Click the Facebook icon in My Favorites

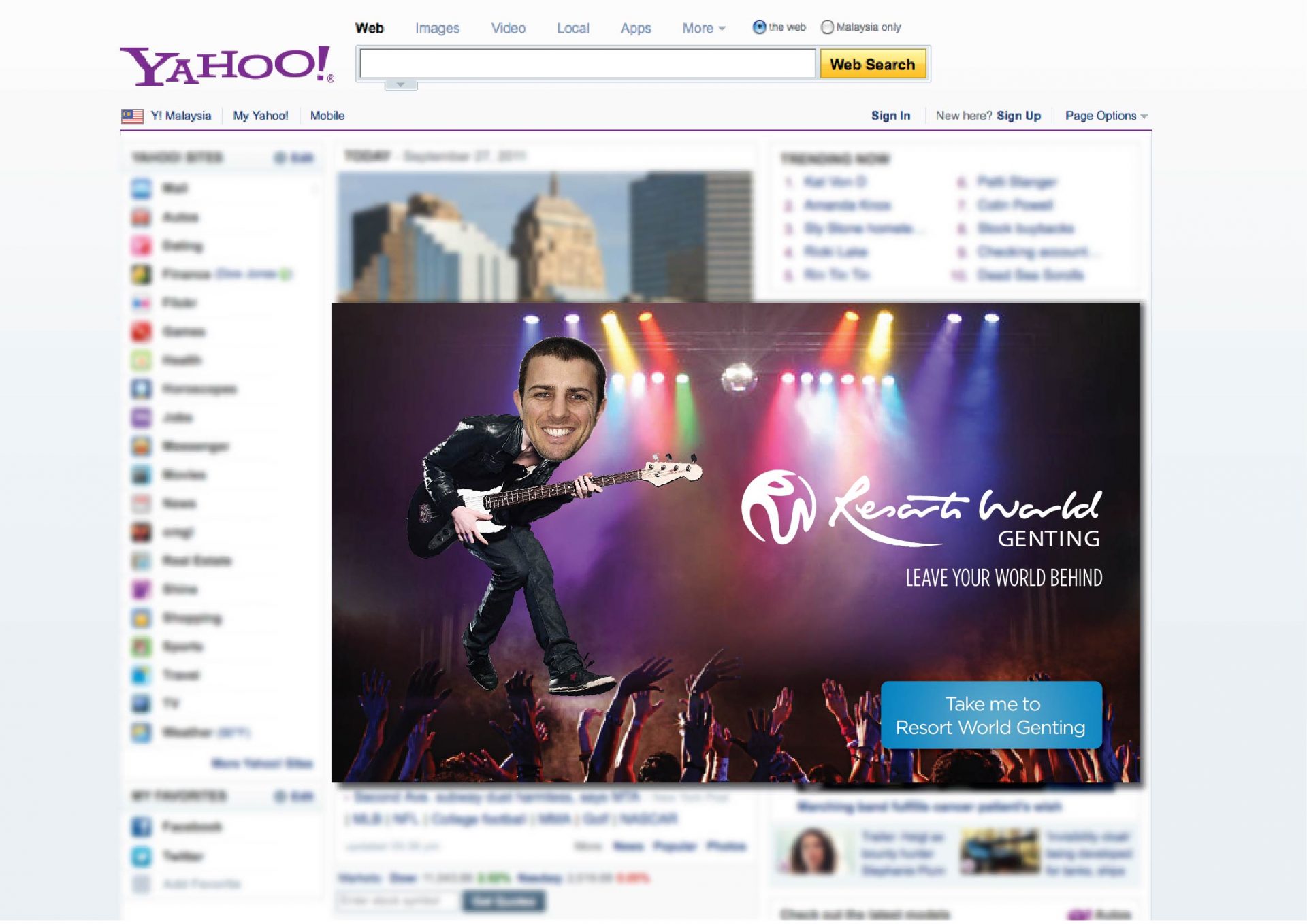pos(142,827)
